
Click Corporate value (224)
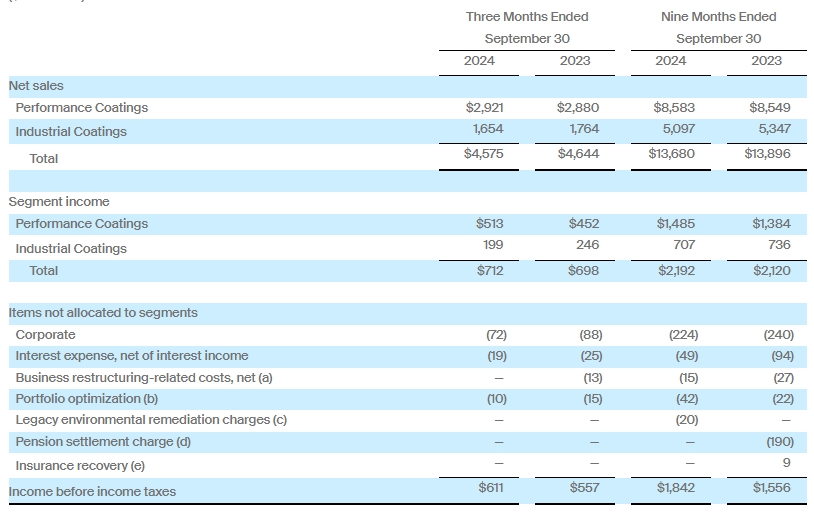click(x=684, y=335)
